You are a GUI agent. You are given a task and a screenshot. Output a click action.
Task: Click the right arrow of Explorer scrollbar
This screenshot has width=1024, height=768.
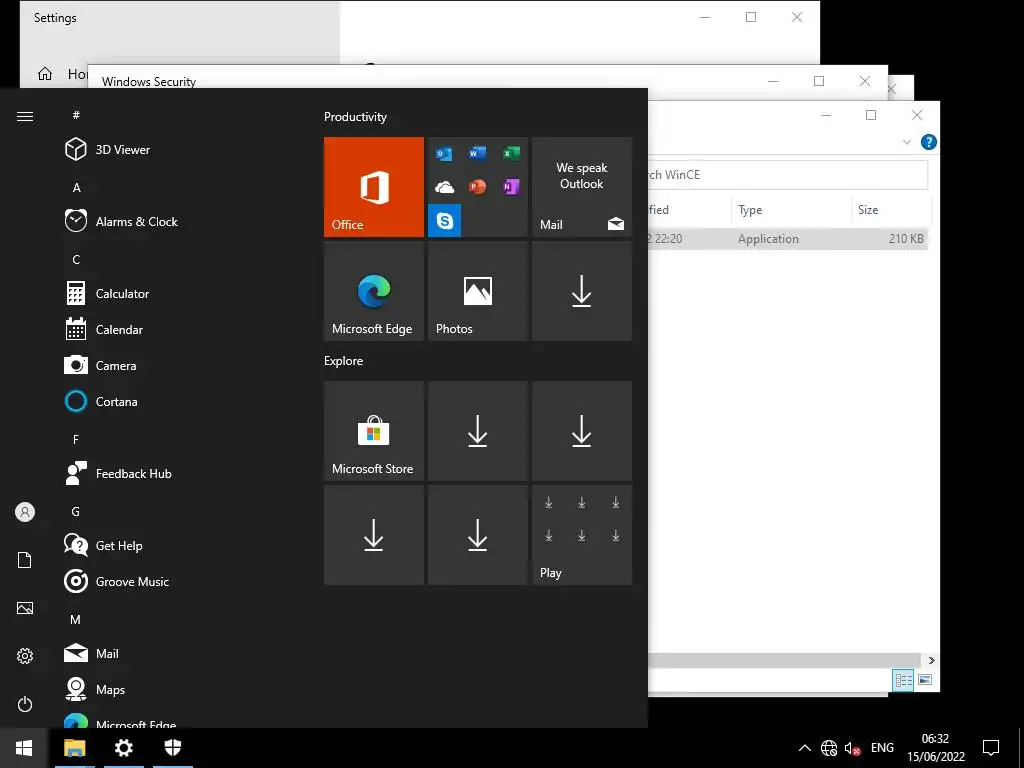[932, 660]
